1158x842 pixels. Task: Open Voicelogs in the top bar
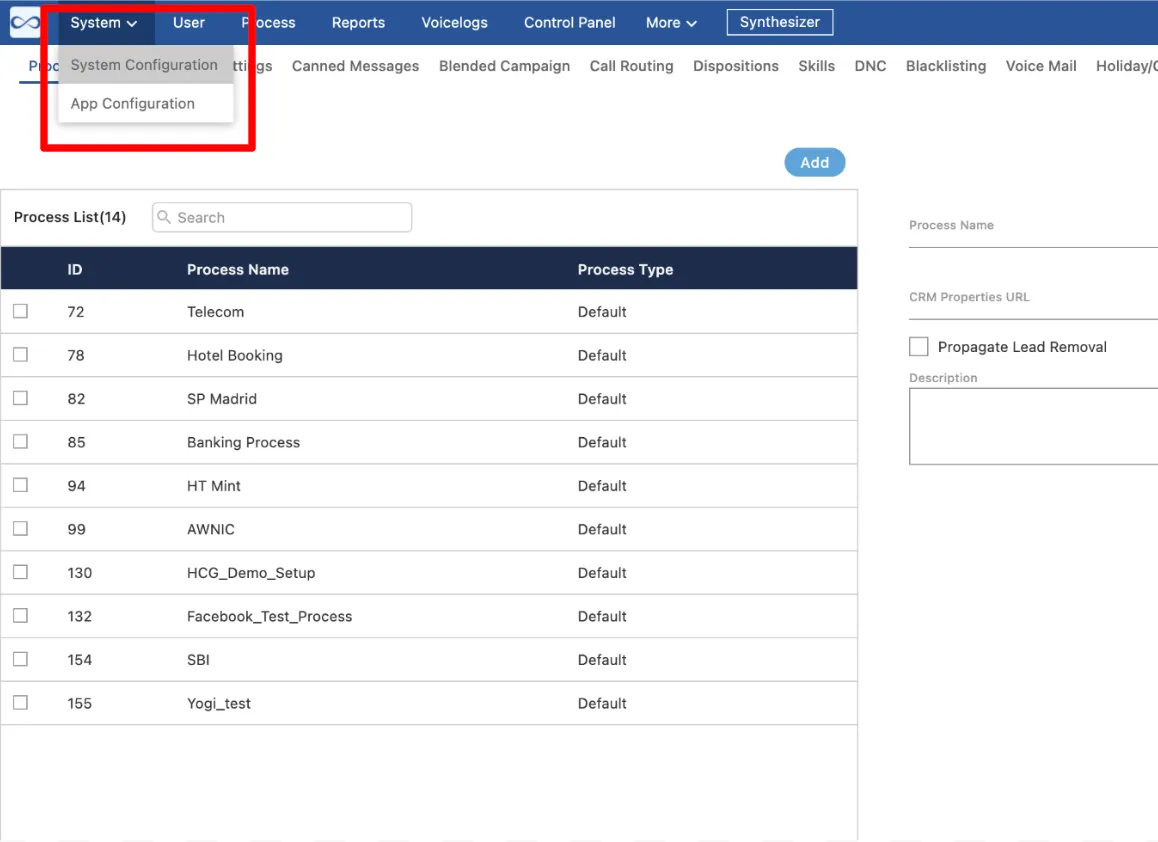tap(455, 23)
